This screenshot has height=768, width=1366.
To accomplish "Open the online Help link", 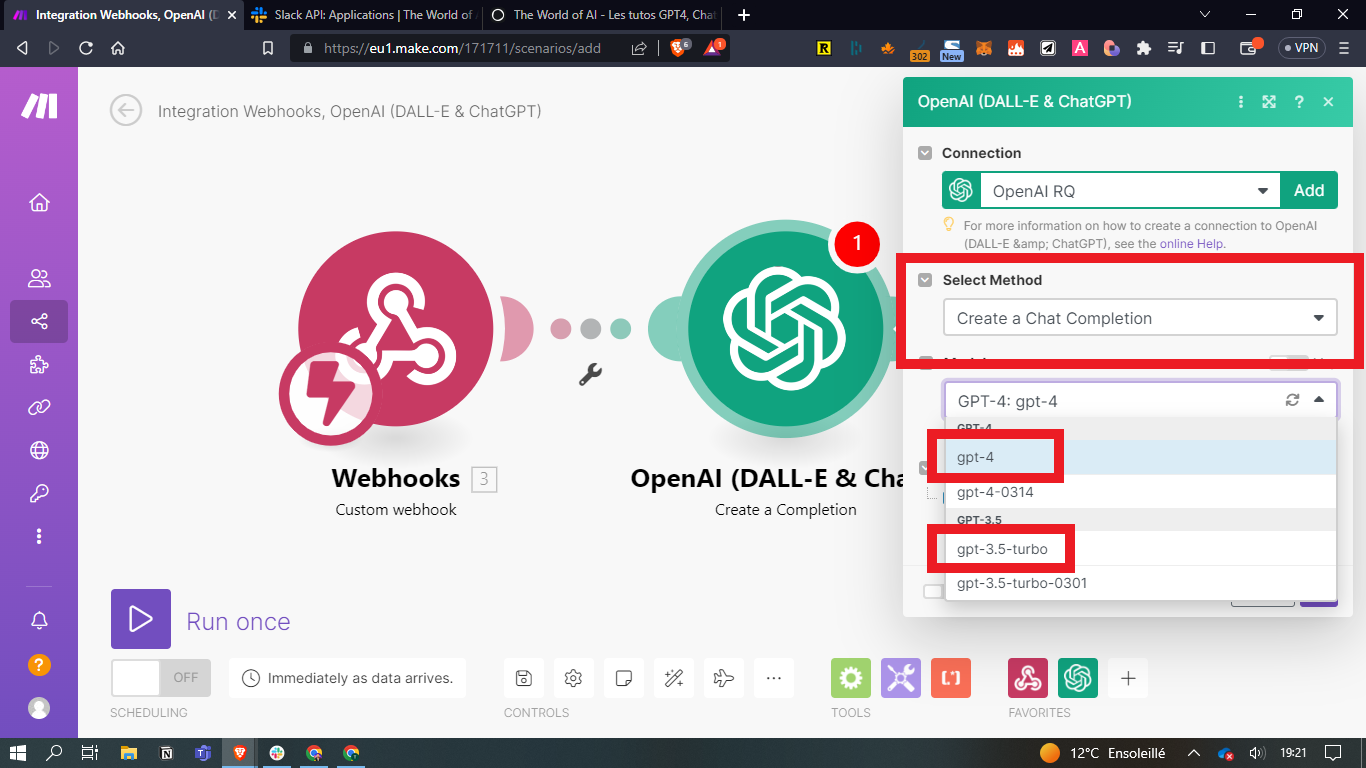I will pos(1191,243).
